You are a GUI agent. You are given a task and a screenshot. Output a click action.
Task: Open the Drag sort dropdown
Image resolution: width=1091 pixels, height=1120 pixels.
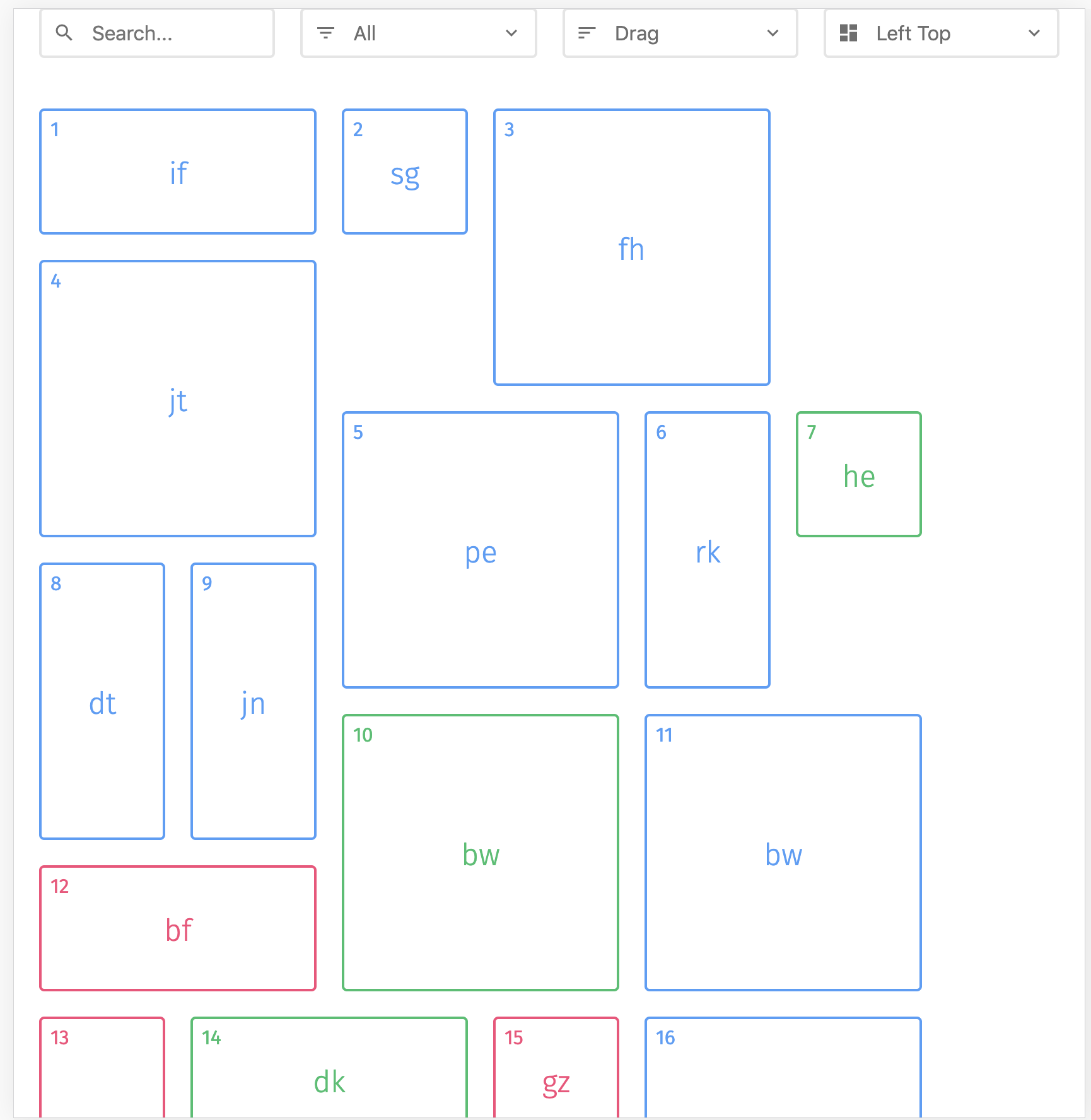[x=680, y=33]
